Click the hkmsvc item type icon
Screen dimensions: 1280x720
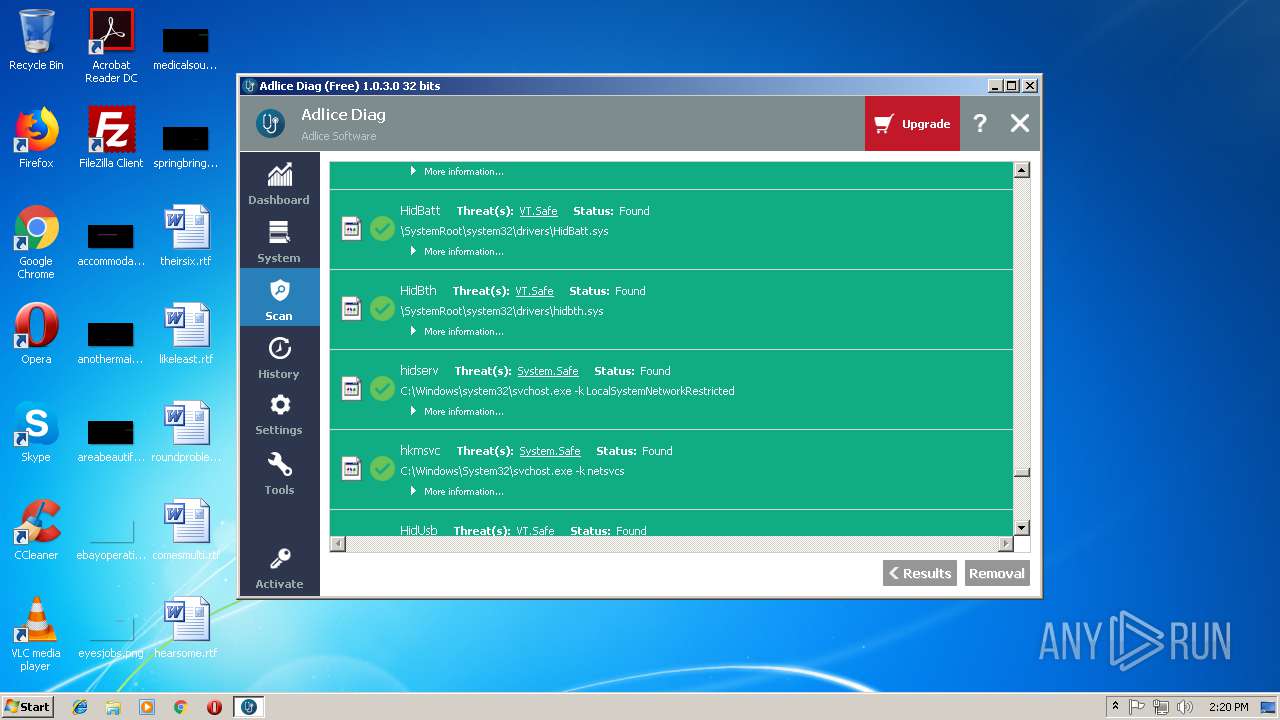pyautogui.click(x=351, y=469)
